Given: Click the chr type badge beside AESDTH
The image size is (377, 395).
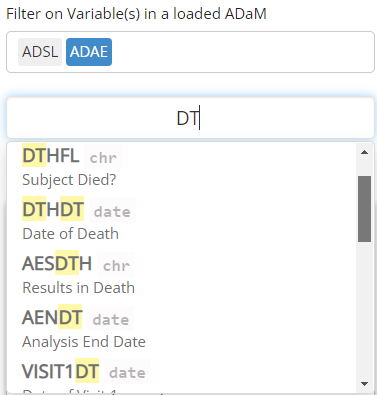Looking at the screenshot, I should 116,265.
